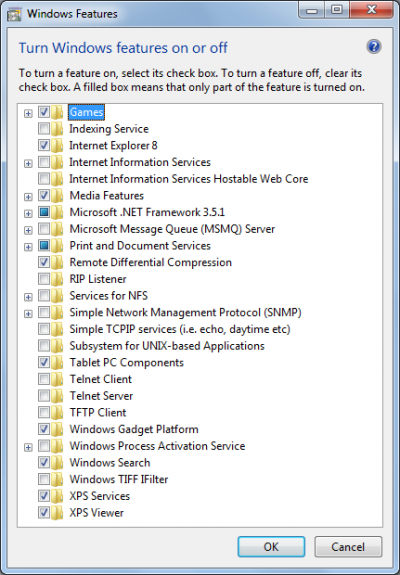Enable the Indexing Service checkbox

[44, 129]
